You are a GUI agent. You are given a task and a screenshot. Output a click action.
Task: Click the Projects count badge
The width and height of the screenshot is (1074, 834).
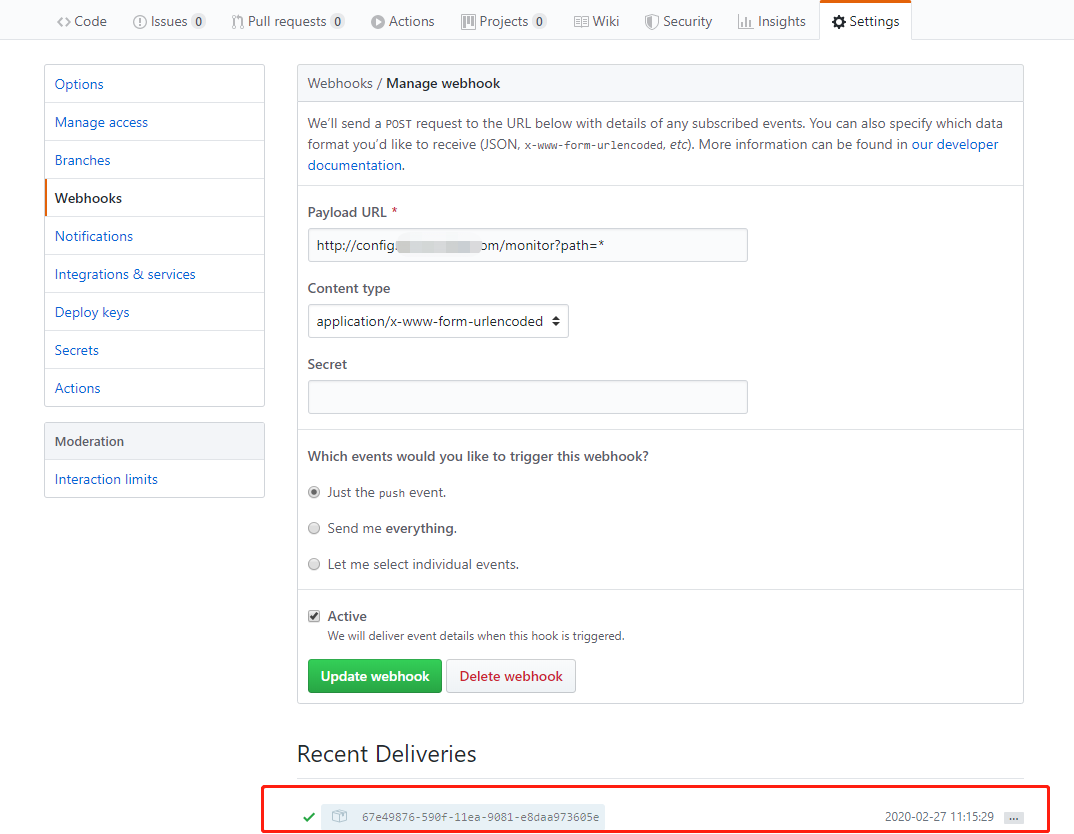pyautogui.click(x=539, y=22)
